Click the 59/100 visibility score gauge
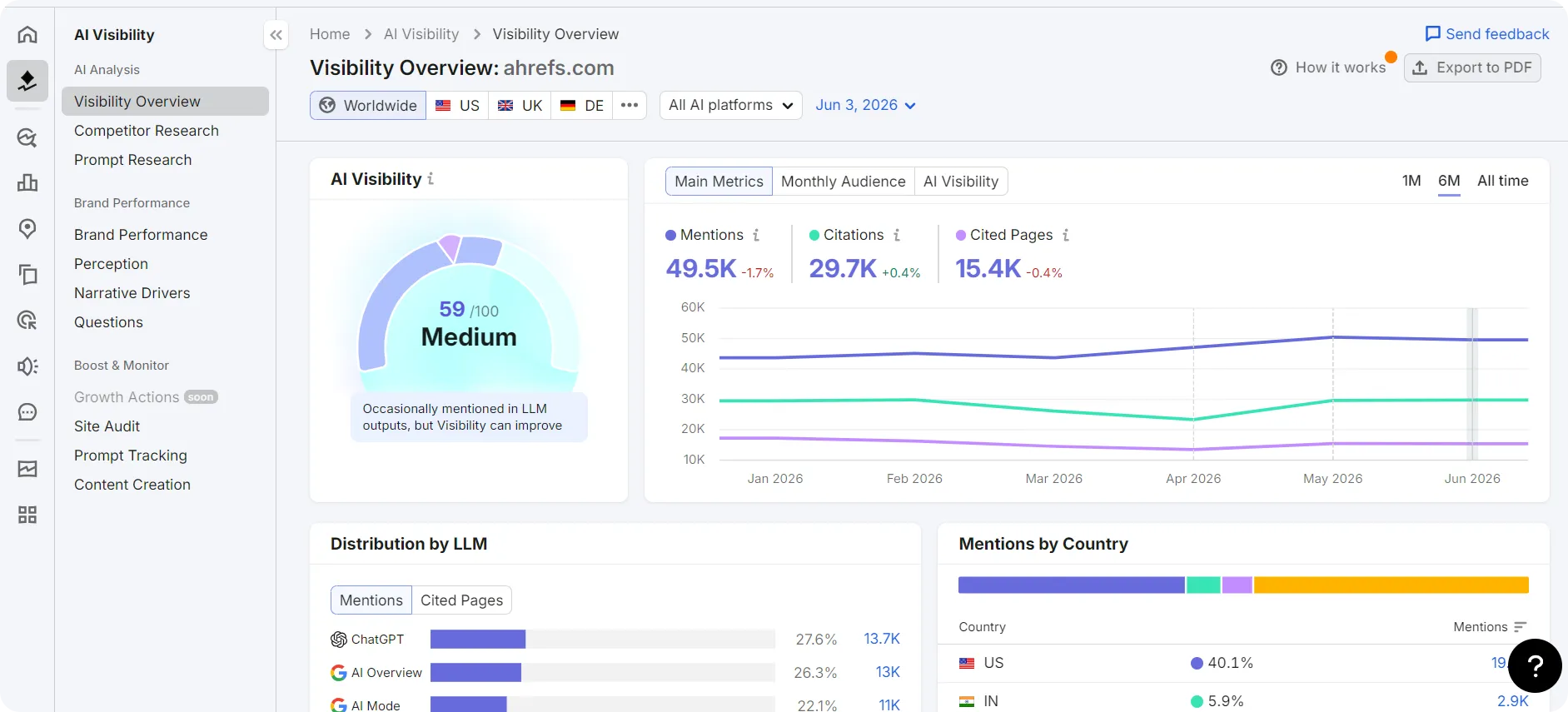Viewport: 1568px width, 712px height. pyautogui.click(x=469, y=310)
